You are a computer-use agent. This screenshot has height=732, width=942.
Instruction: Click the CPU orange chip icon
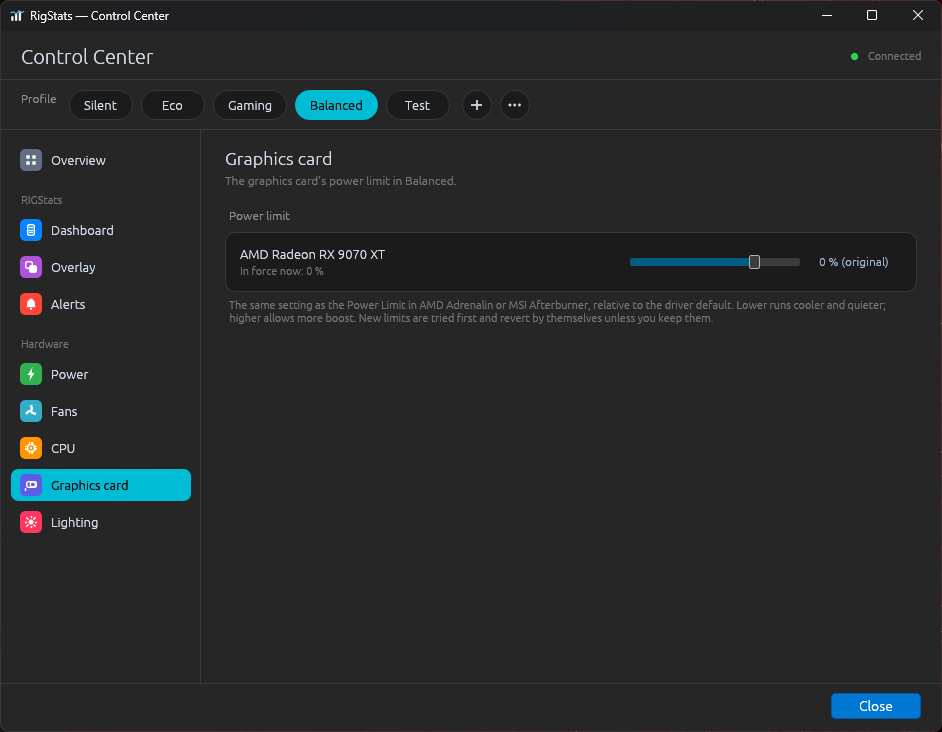click(31, 448)
